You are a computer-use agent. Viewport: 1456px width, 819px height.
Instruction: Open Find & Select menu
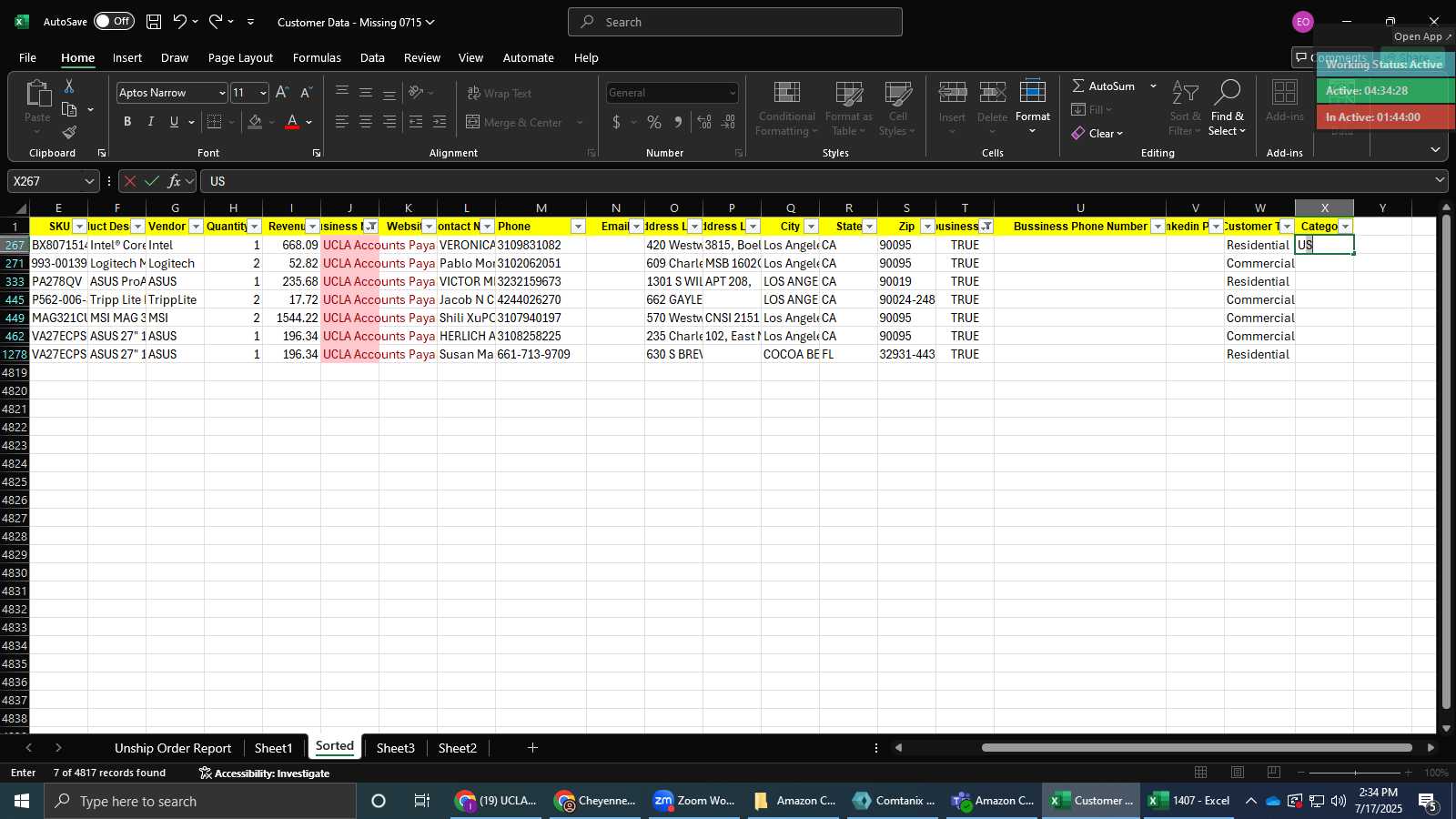(1227, 108)
